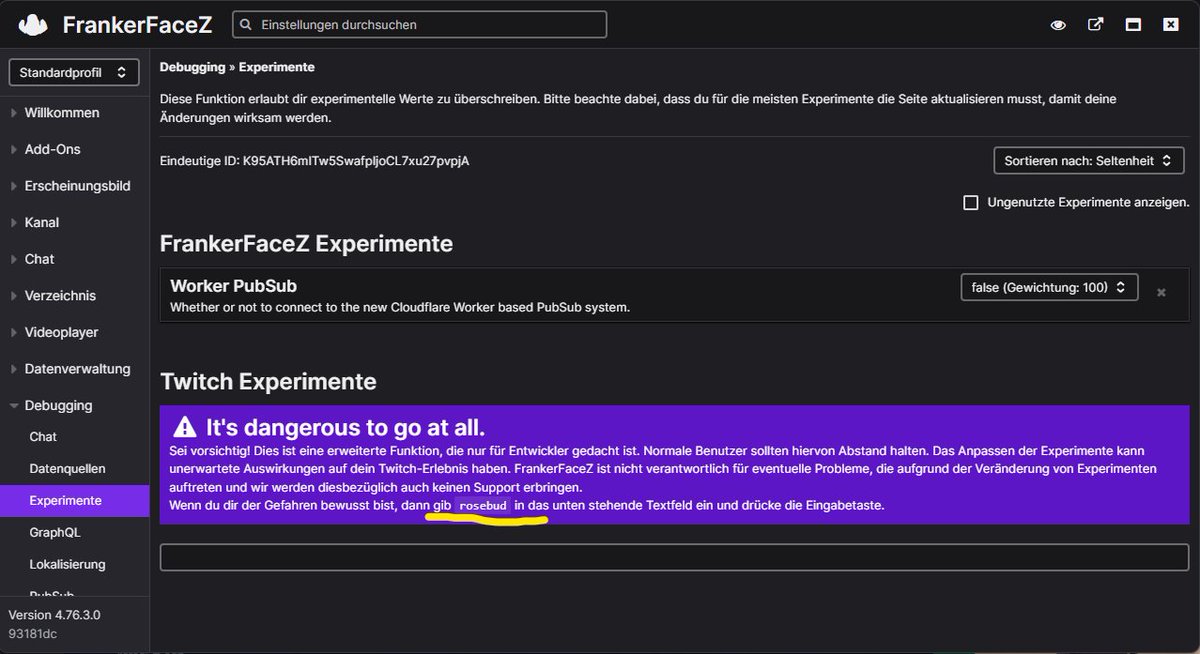Click the warning triangle icon

[x=185, y=428]
